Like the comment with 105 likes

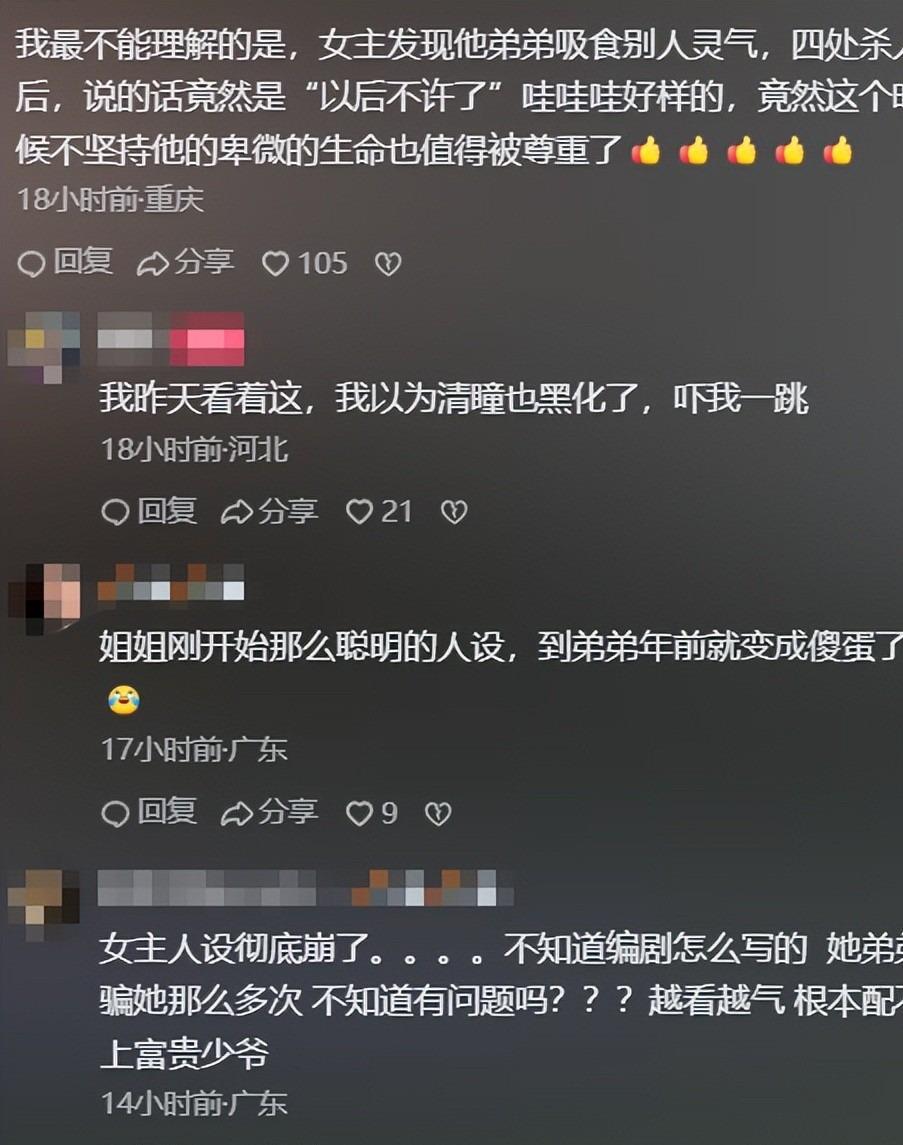304,264
